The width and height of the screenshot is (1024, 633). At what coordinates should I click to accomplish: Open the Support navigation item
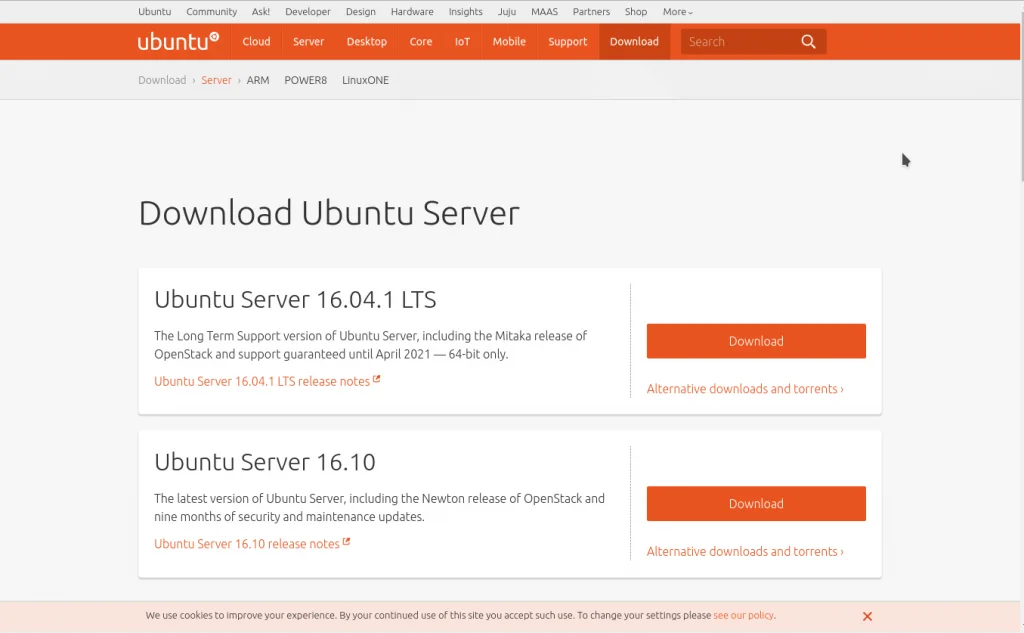568,41
